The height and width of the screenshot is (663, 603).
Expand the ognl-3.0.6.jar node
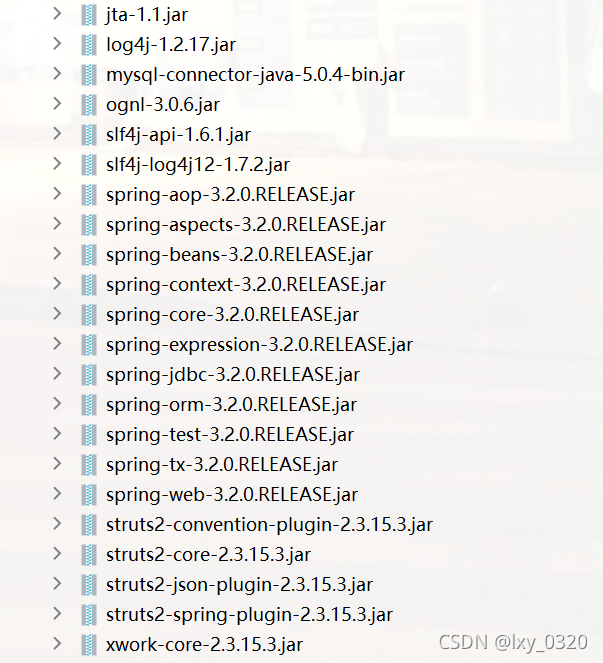point(57,104)
